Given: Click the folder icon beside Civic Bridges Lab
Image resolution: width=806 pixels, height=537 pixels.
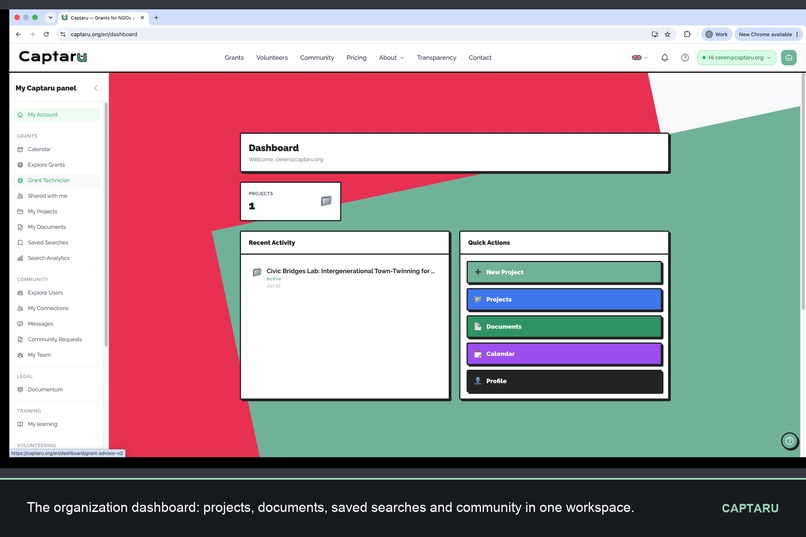Looking at the screenshot, I should coord(257,272).
